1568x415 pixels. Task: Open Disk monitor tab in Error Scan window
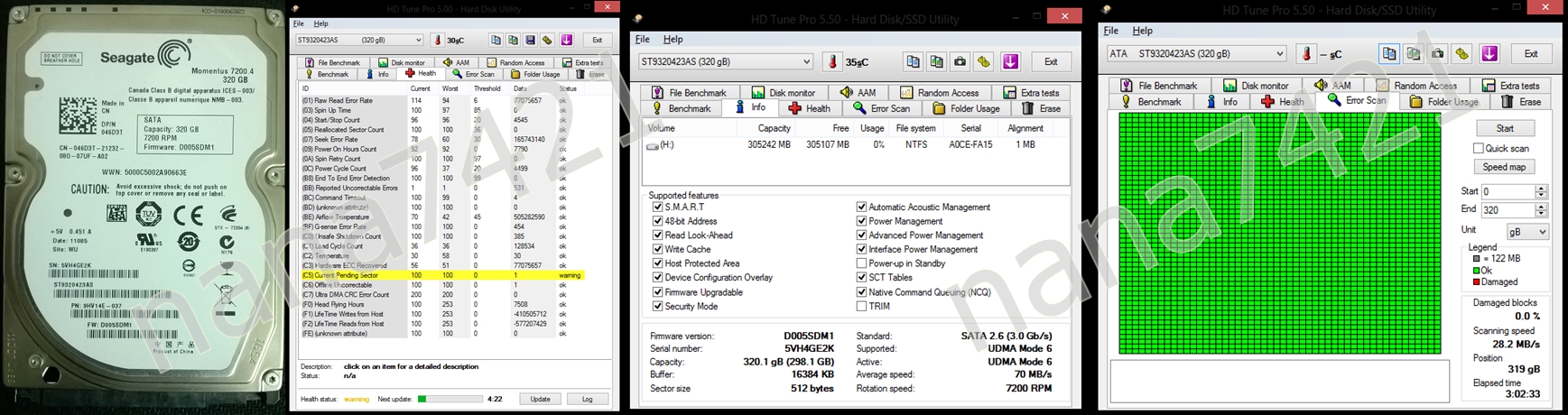tap(1256, 86)
